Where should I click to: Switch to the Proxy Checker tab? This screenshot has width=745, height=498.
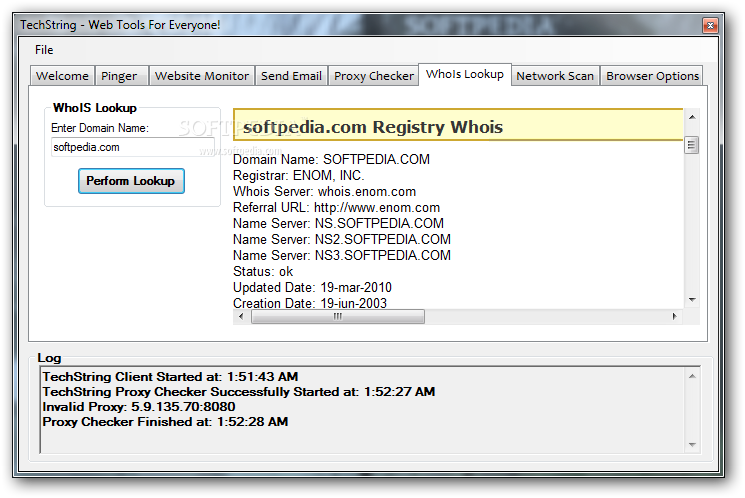(373, 76)
